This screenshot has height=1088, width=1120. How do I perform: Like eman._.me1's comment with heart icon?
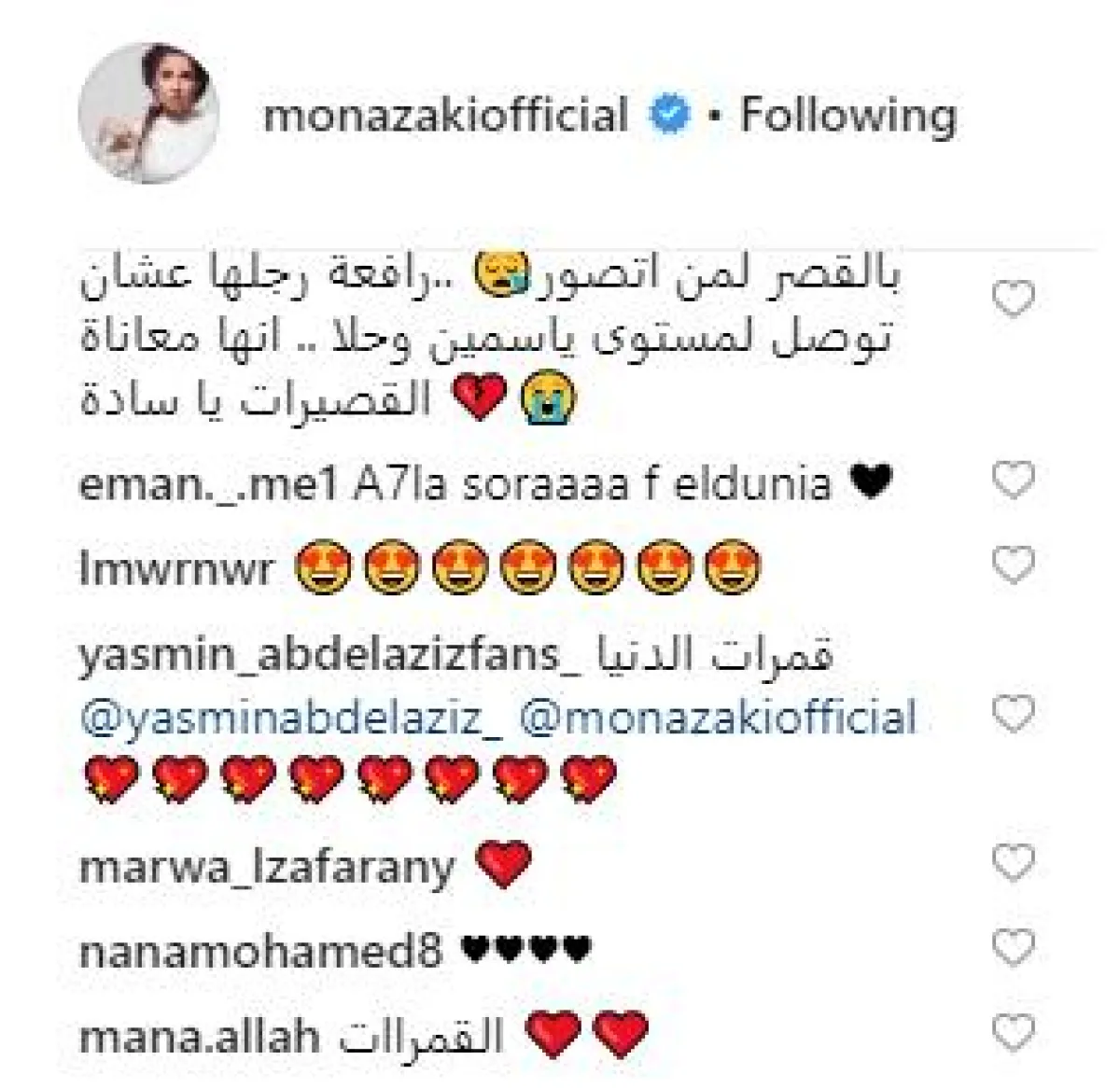click(1013, 480)
